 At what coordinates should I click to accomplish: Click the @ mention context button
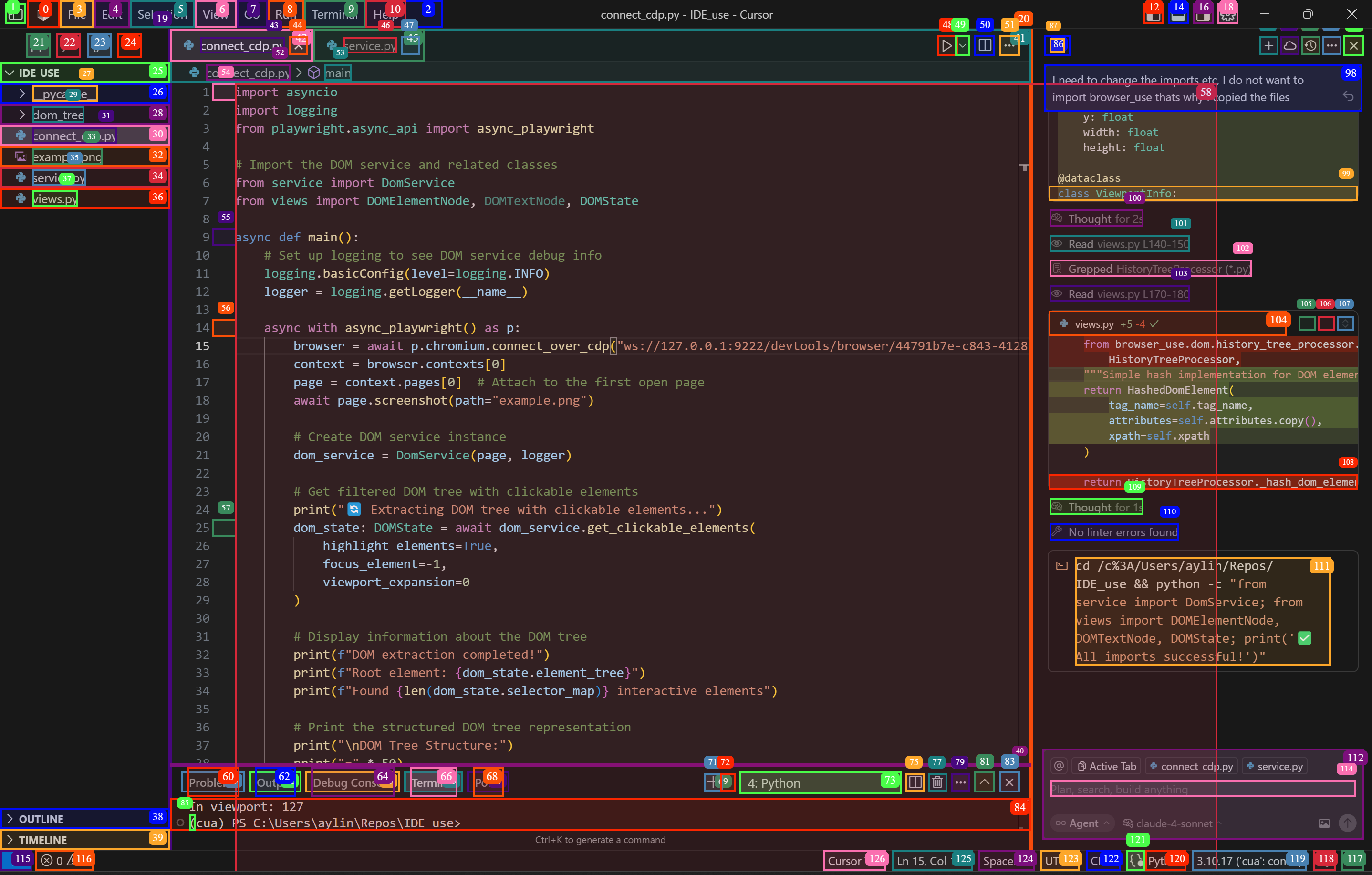coord(1059,766)
